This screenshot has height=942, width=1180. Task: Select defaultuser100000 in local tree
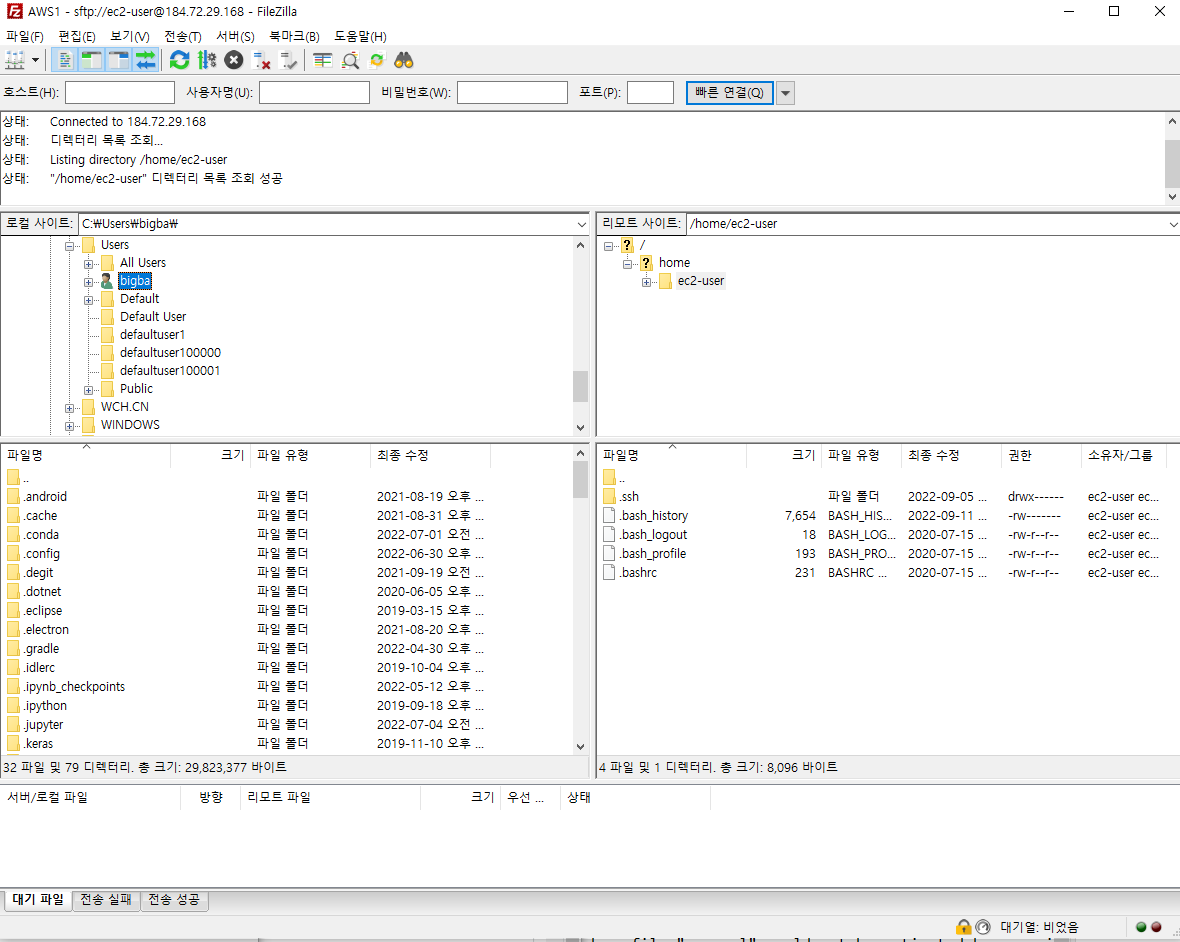170,352
